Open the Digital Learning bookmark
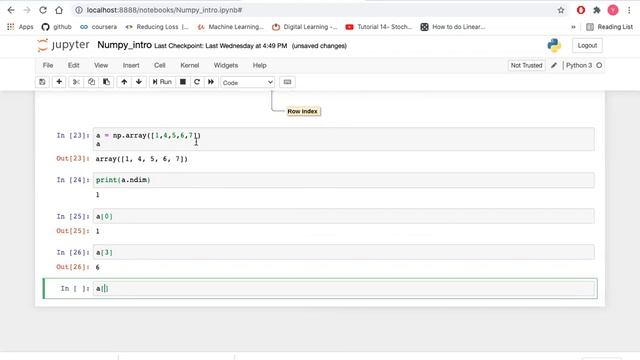Screen dimensions: 640x360 tap(305, 27)
